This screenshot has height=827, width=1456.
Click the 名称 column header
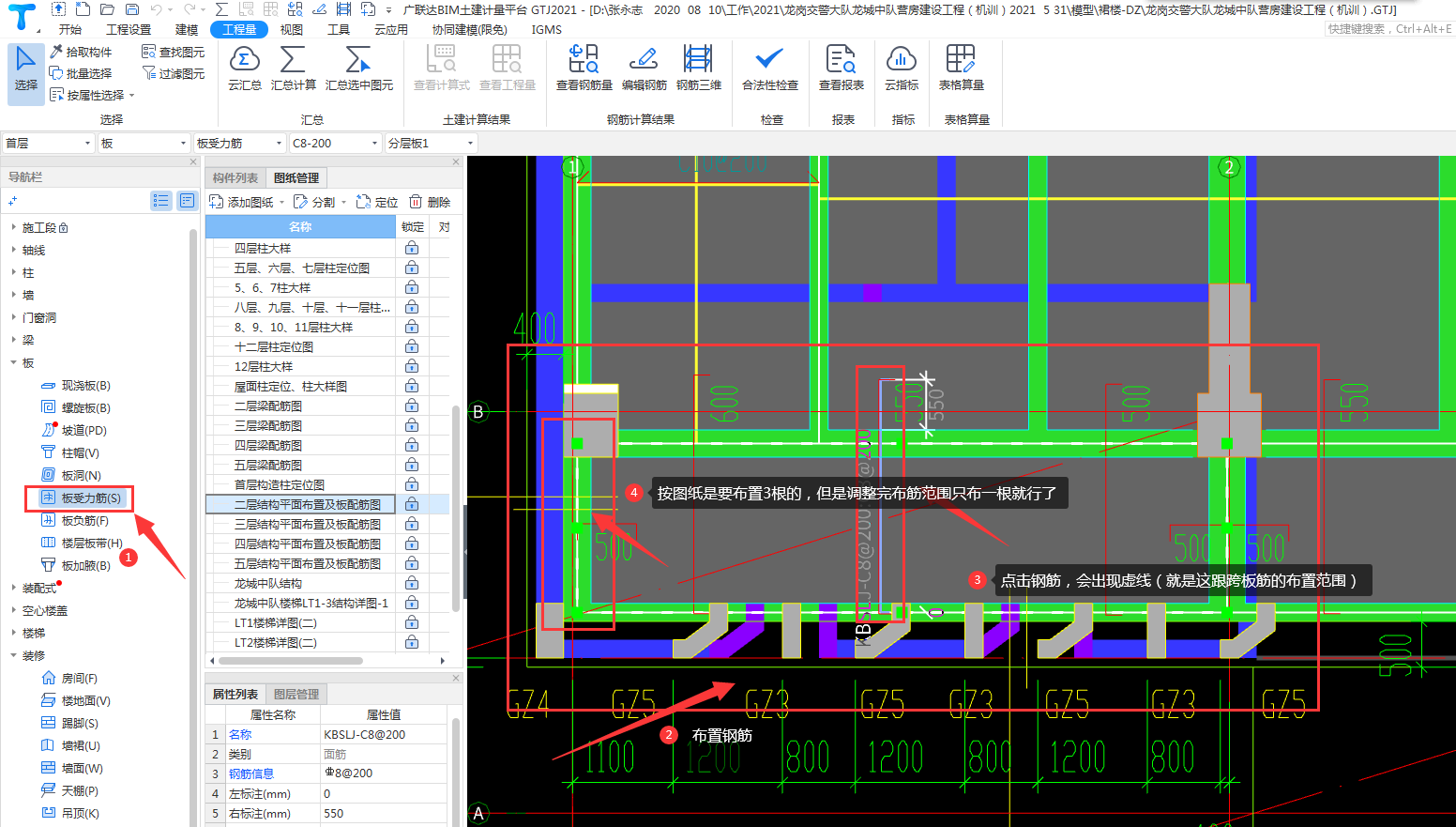[x=300, y=226]
